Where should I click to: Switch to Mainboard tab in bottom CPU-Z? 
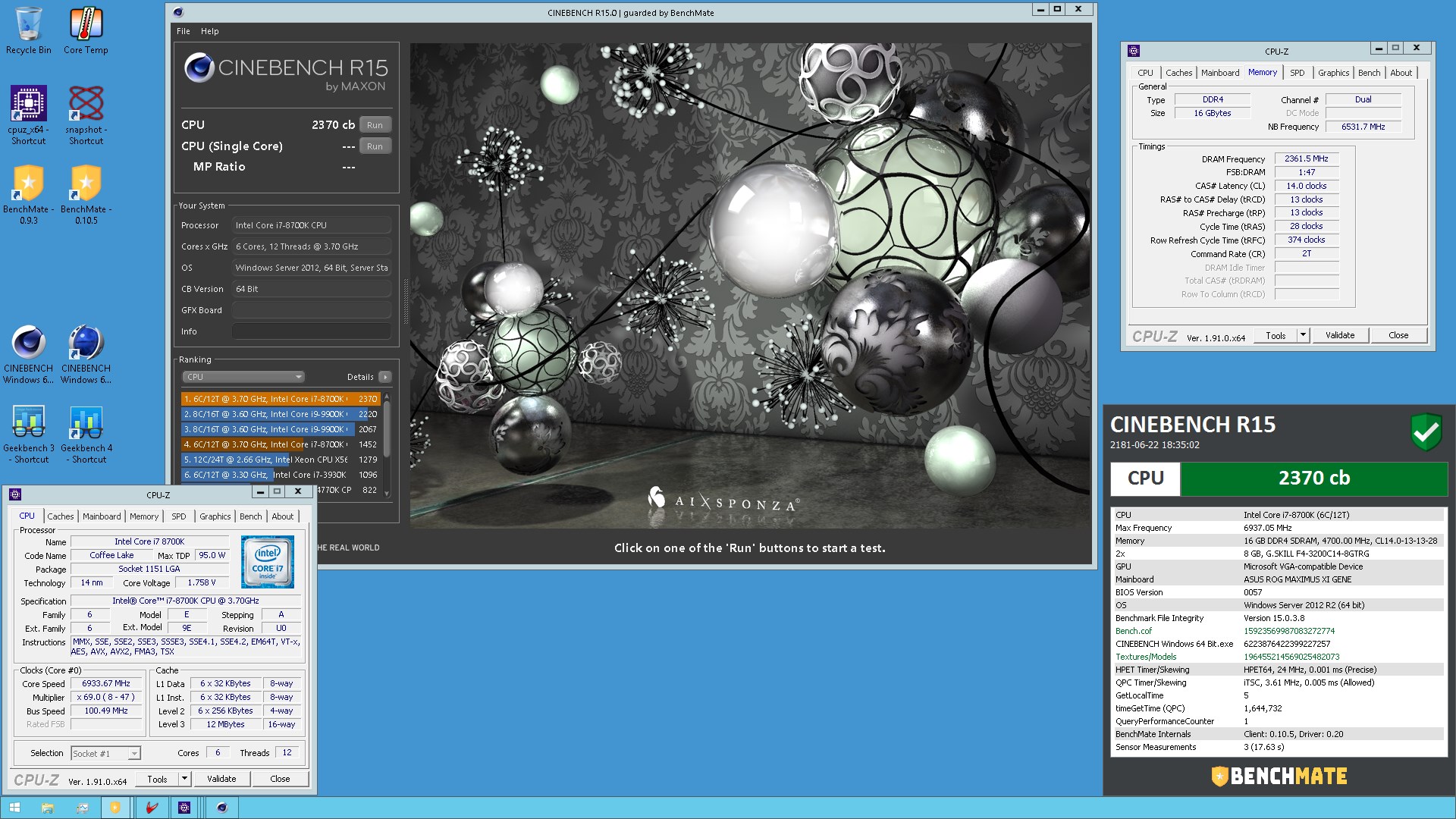point(102,516)
